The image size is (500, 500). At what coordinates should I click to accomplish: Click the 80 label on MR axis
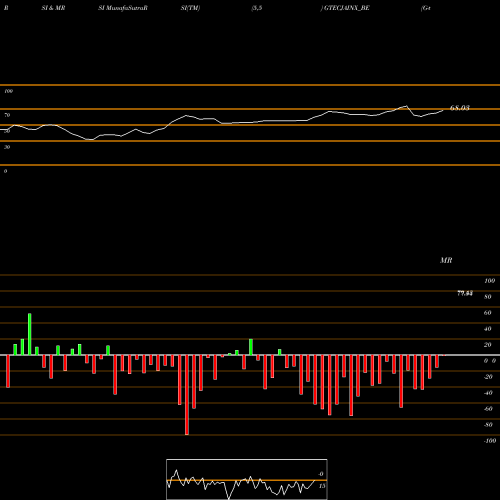(488, 297)
